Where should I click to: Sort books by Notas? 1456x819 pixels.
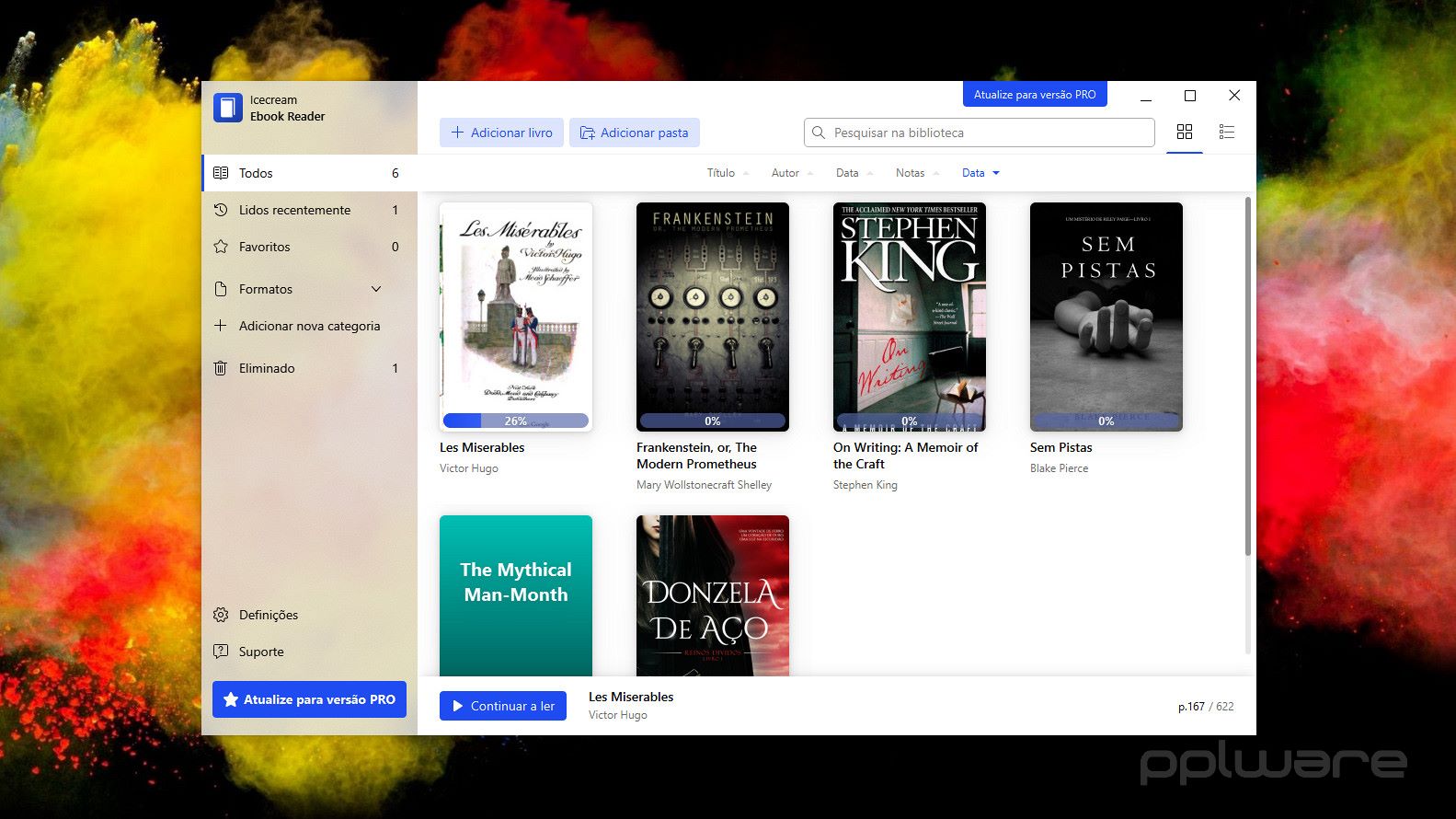click(x=911, y=173)
